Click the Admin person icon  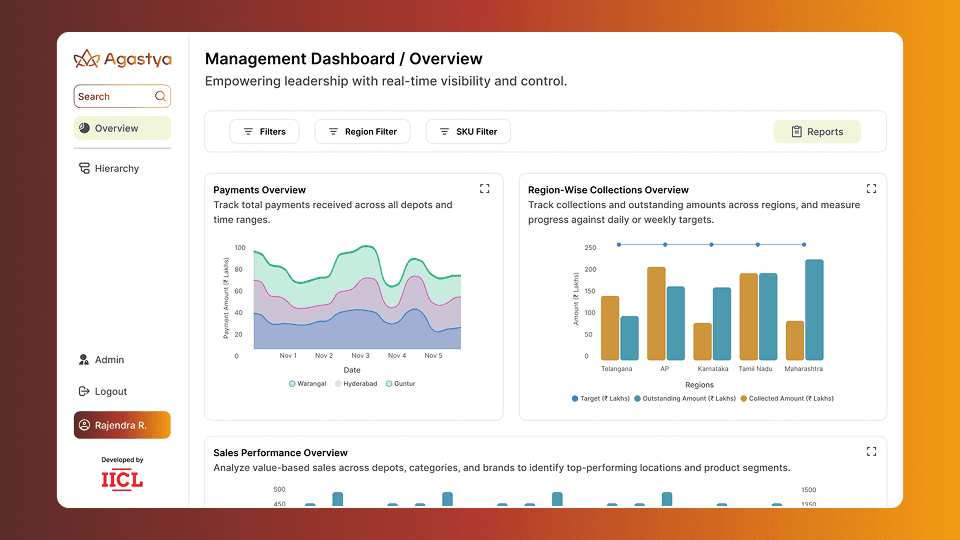click(84, 360)
